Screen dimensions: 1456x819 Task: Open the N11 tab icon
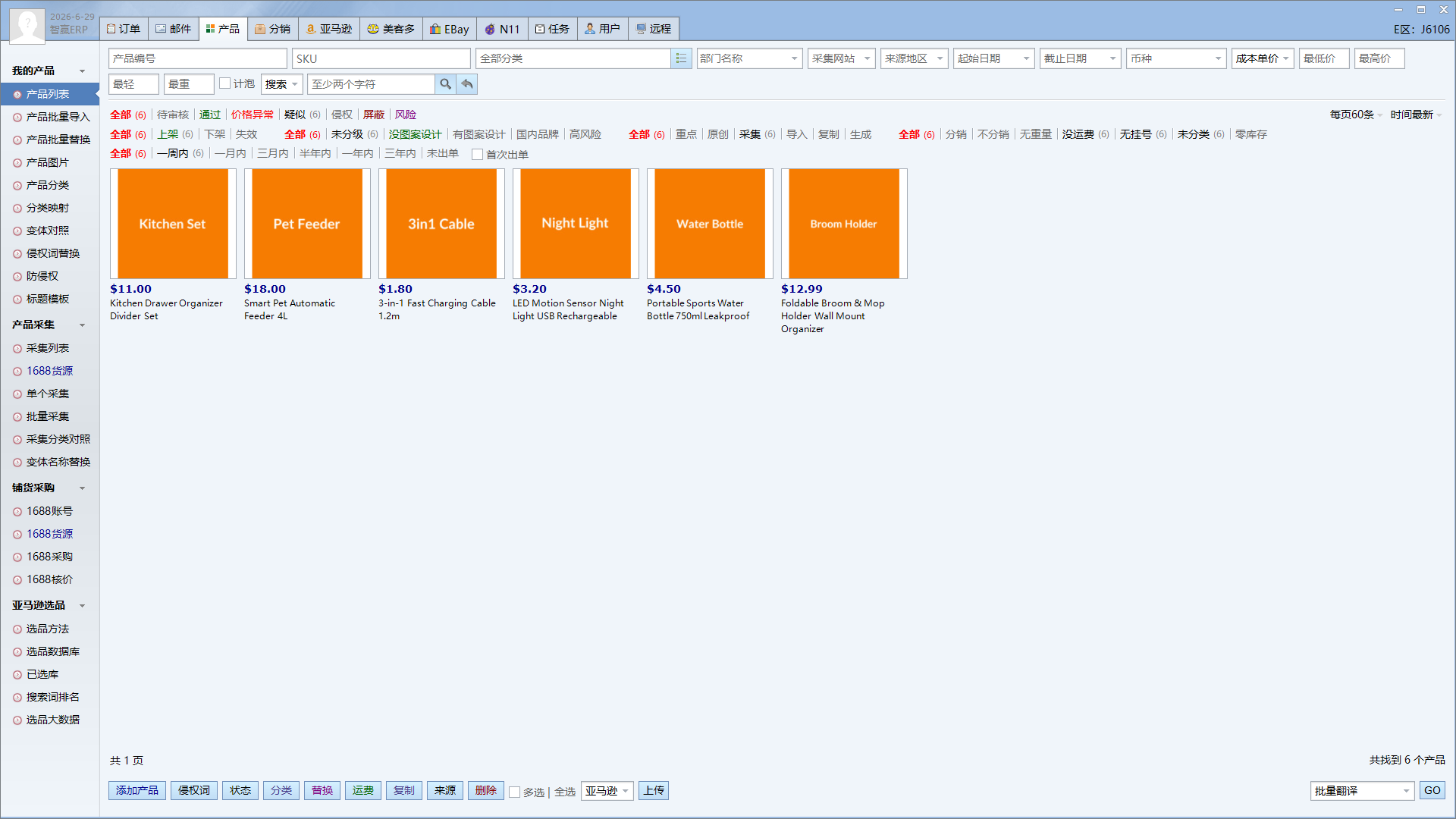[x=490, y=29]
